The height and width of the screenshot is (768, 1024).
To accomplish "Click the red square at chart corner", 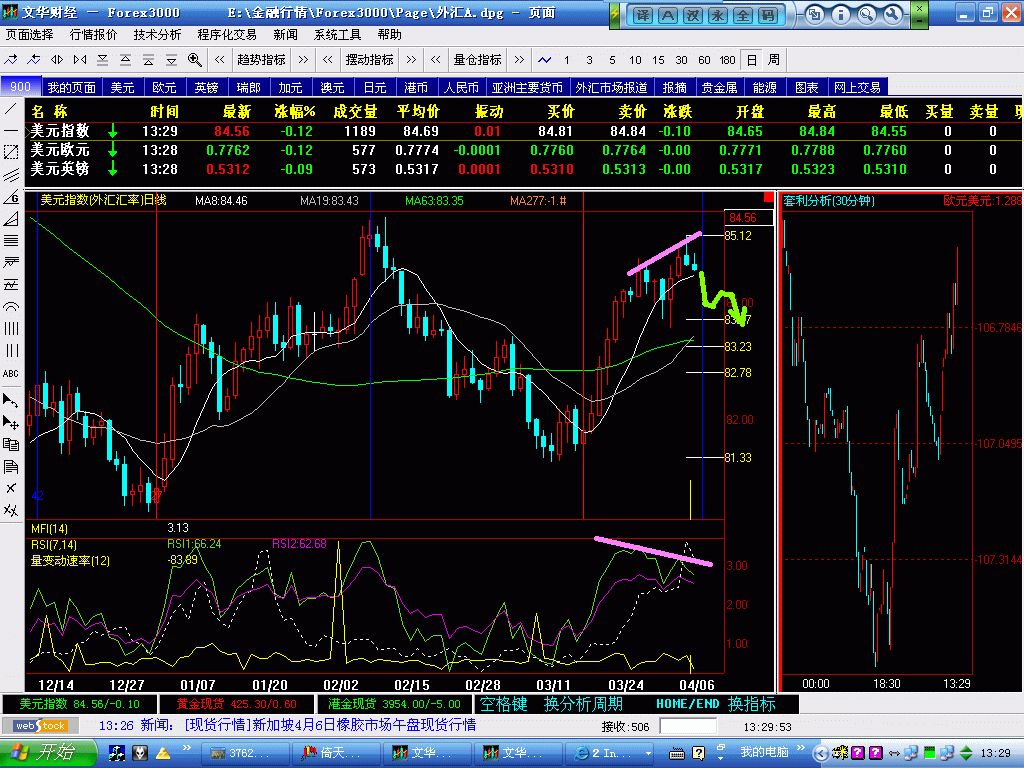I will pyautogui.click(x=769, y=197).
